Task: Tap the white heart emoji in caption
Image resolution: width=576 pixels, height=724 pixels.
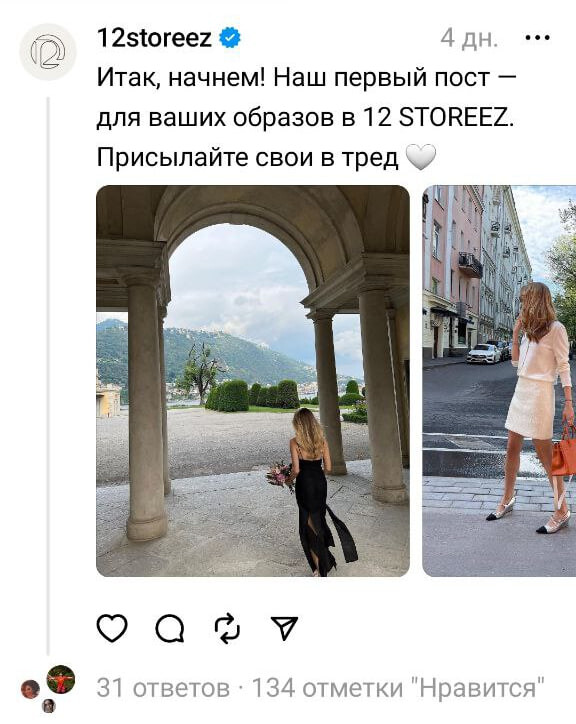Action: [420, 157]
